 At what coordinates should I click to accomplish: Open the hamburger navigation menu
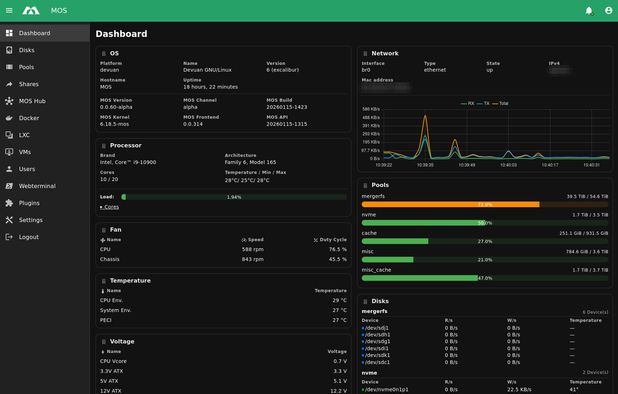pos(9,11)
